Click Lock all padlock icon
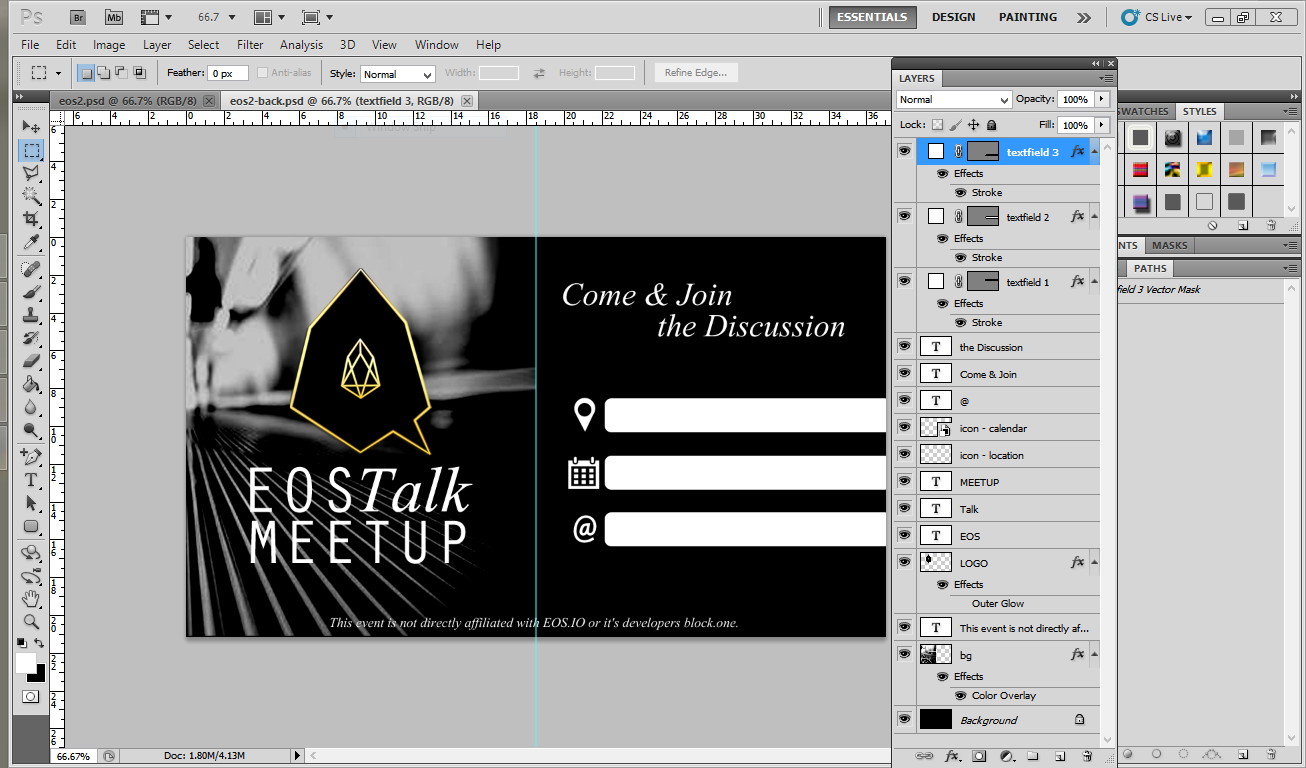 click(991, 125)
